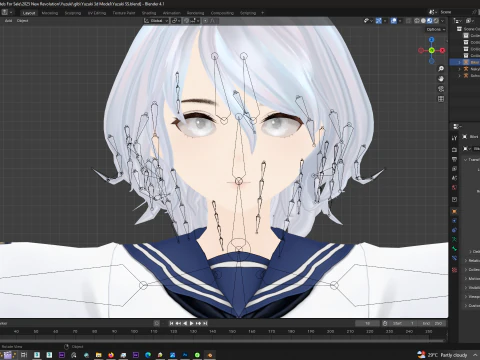The image size is (480, 360).
Task: Jump to the timeline end frame
Action: click(x=205, y=323)
